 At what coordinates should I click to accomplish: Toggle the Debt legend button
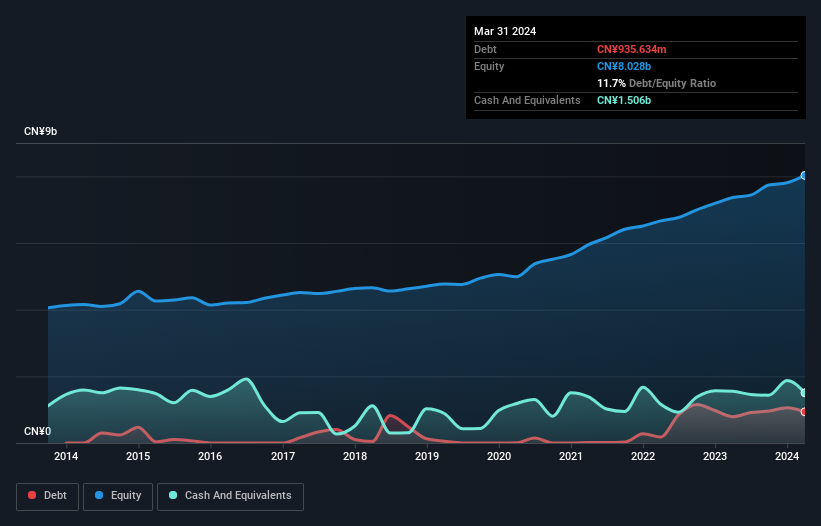click(x=48, y=496)
